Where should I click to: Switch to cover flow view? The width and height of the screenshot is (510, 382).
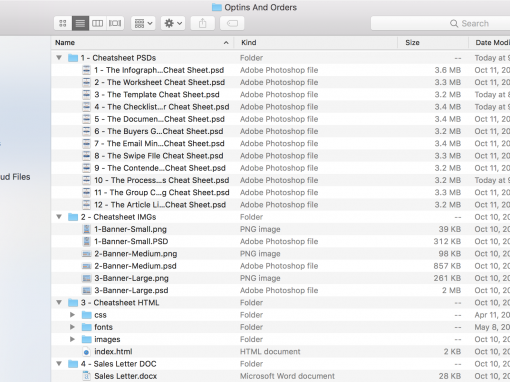[x=115, y=23]
